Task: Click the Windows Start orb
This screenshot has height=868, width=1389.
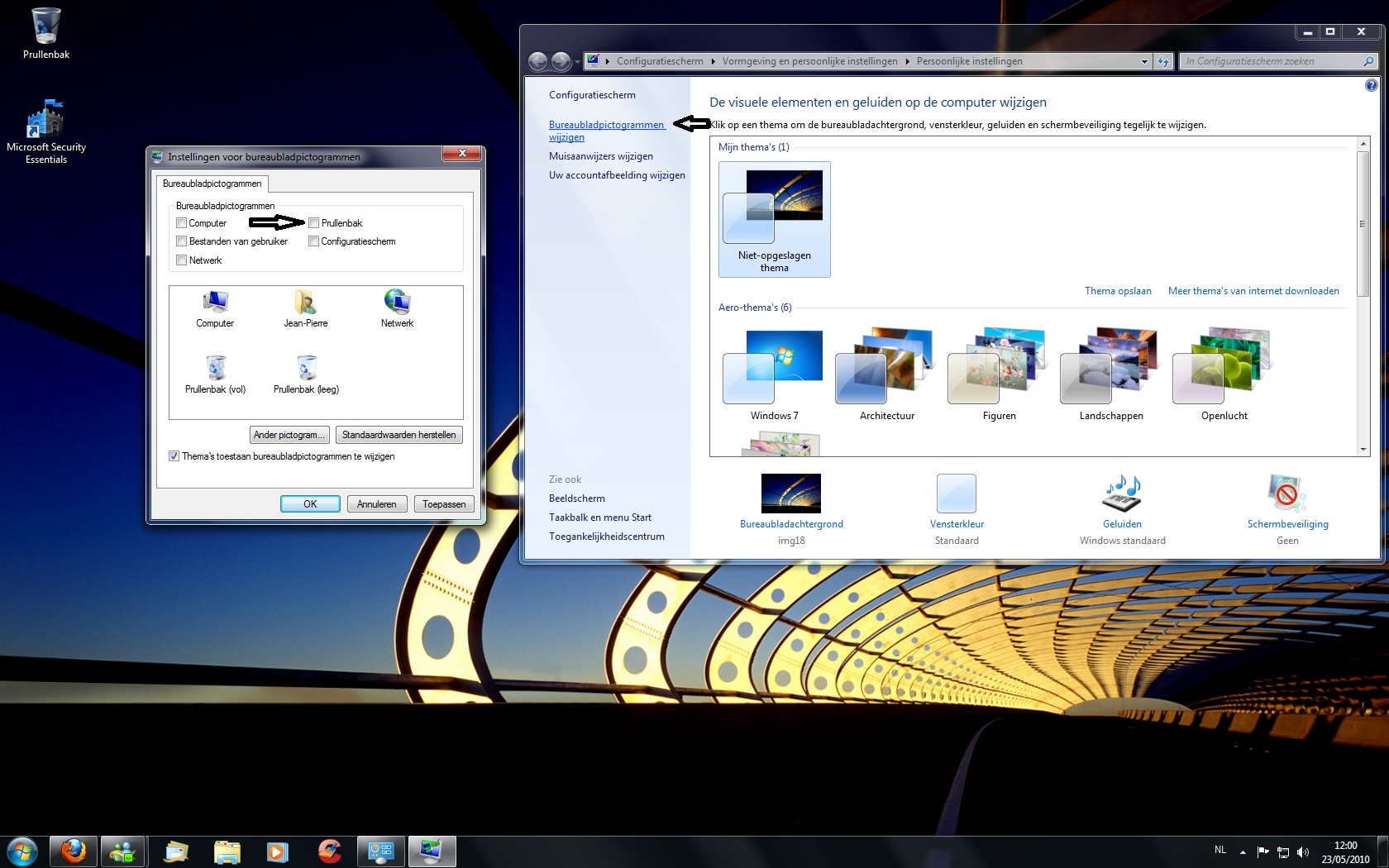Action: (22, 851)
